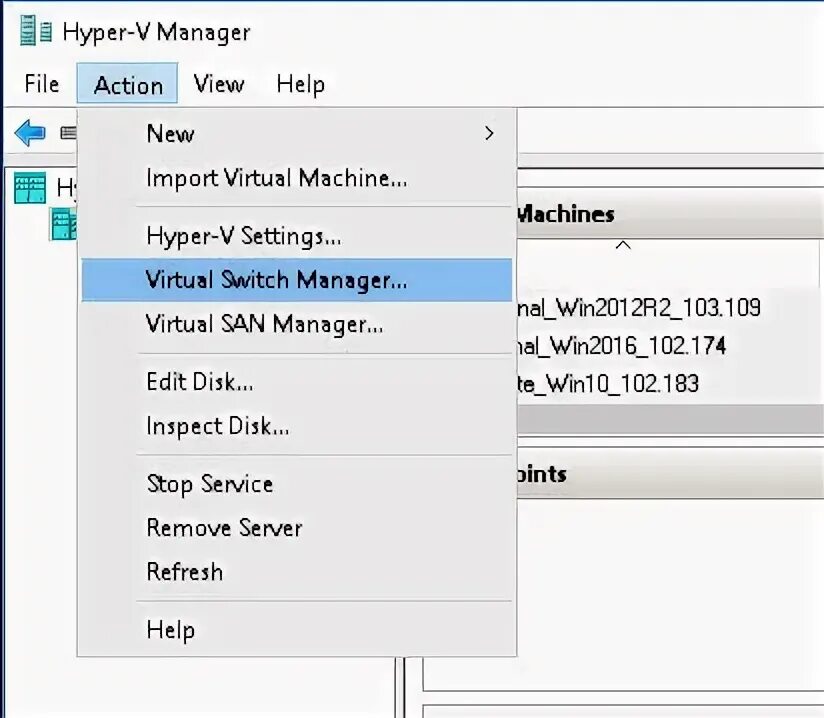Select the server node icon under Hyper-V Manager
Image resolution: width=824 pixels, height=718 pixels.
coord(64,224)
